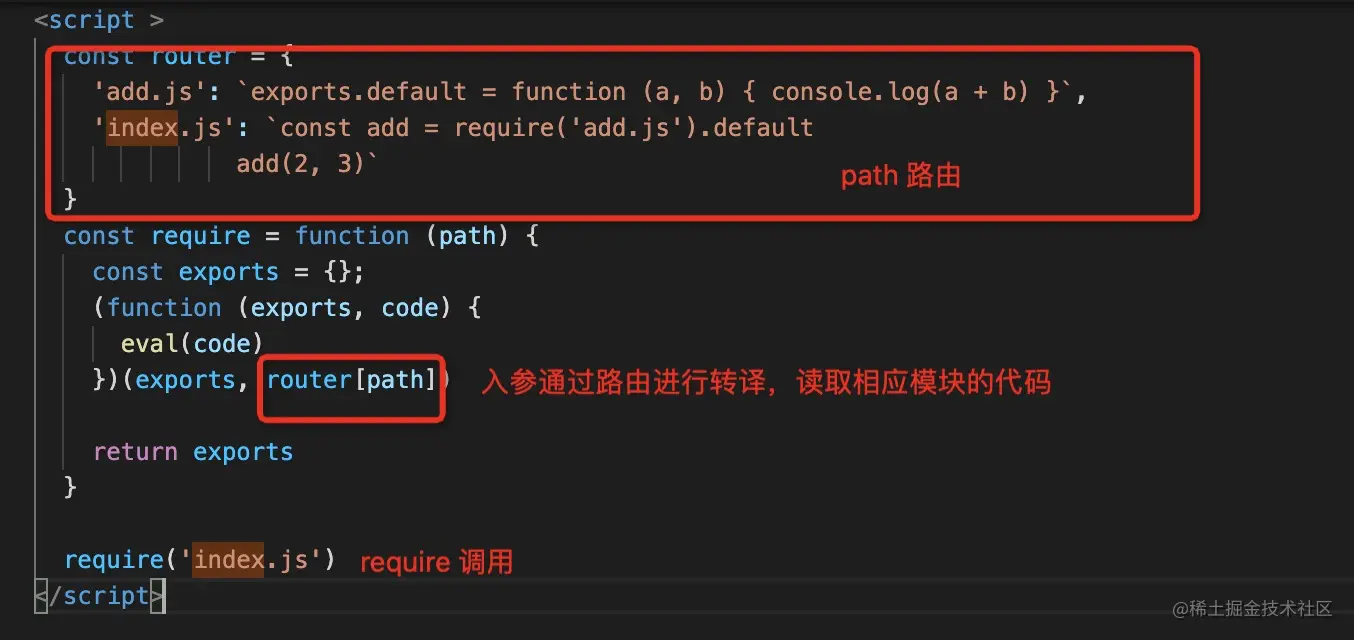Click the bottom require('index.js') call
1354x640 pixels.
coord(200,560)
